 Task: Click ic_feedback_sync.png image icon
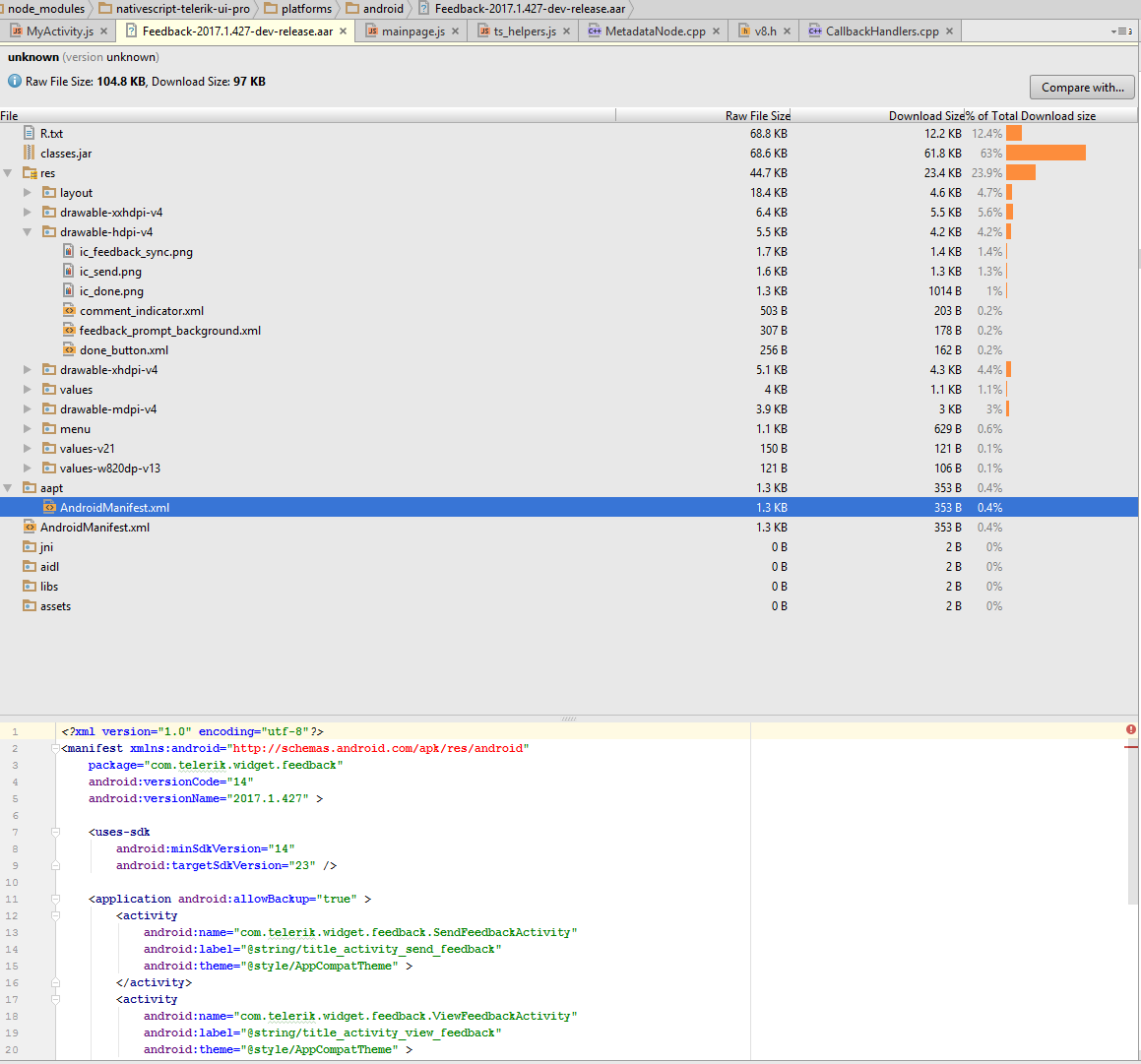coord(68,251)
